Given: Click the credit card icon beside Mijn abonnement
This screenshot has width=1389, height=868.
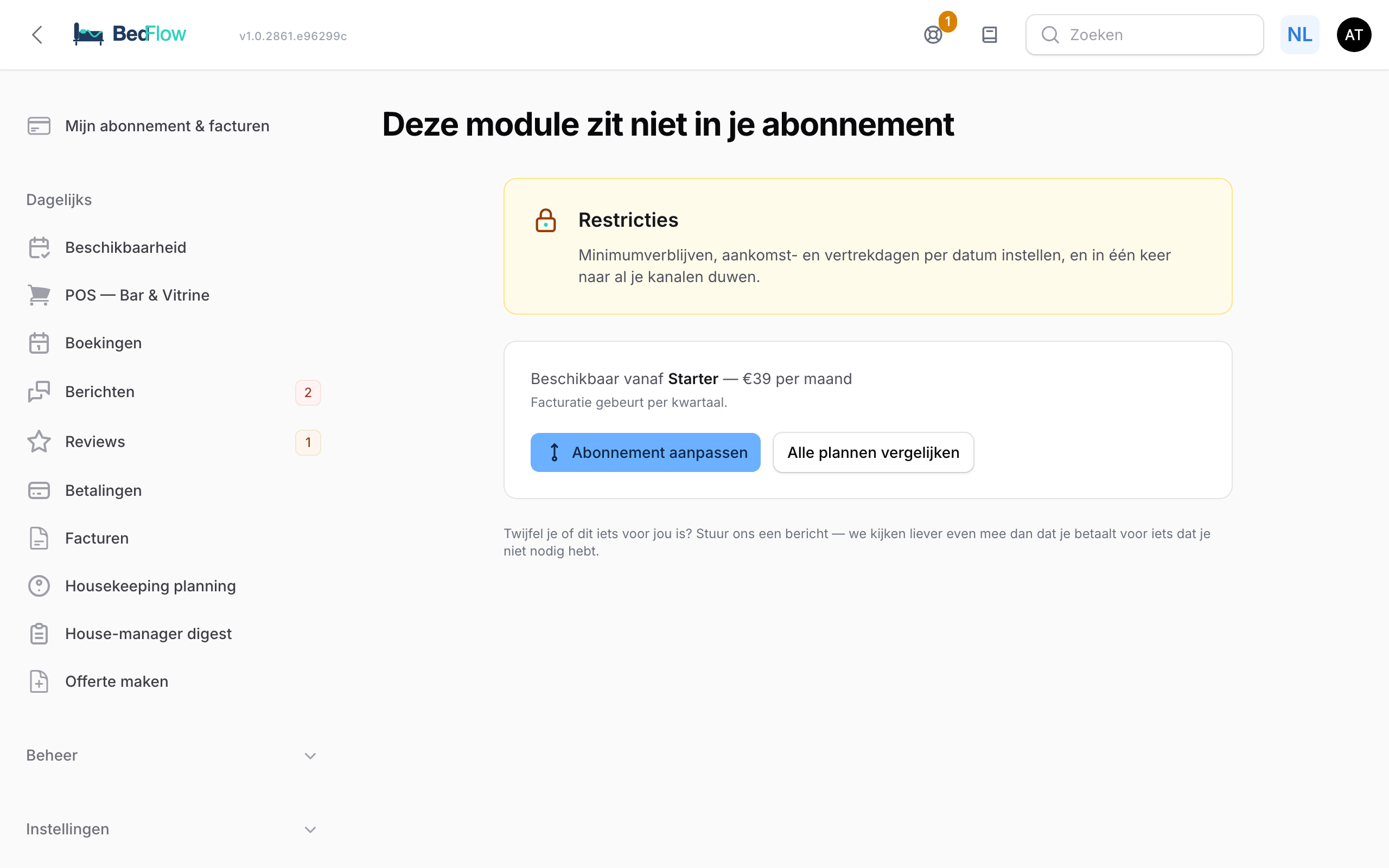Looking at the screenshot, I should pyautogui.click(x=39, y=126).
